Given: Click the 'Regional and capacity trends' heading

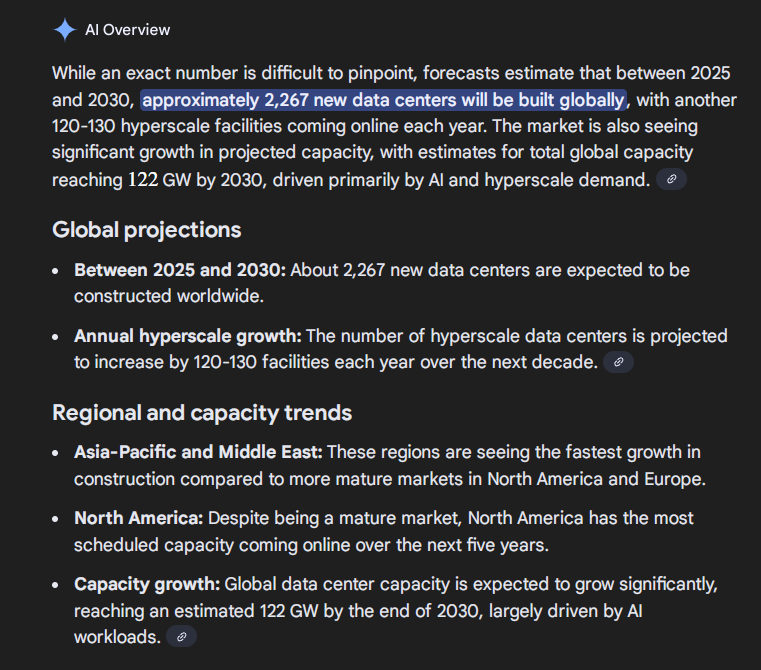Looking at the screenshot, I should (202, 413).
